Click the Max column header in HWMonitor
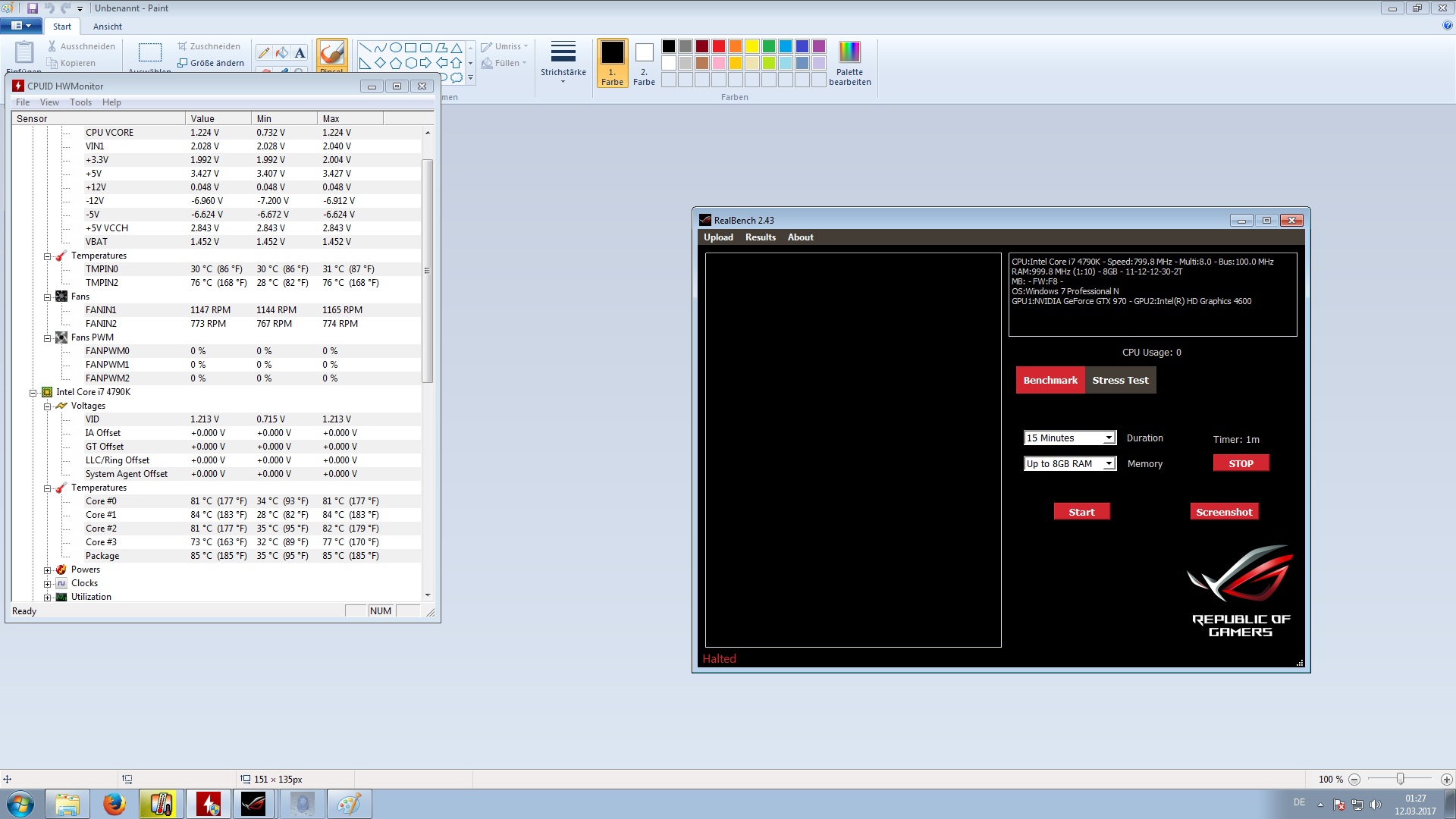 click(350, 118)
